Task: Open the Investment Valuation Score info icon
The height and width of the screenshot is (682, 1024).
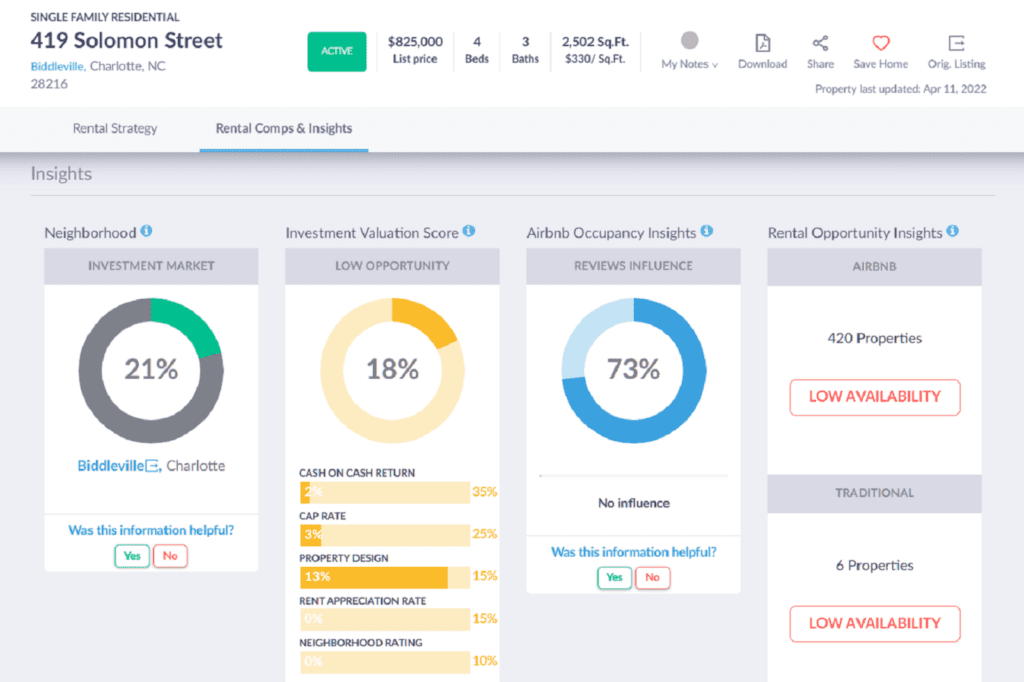Action: 468,232
